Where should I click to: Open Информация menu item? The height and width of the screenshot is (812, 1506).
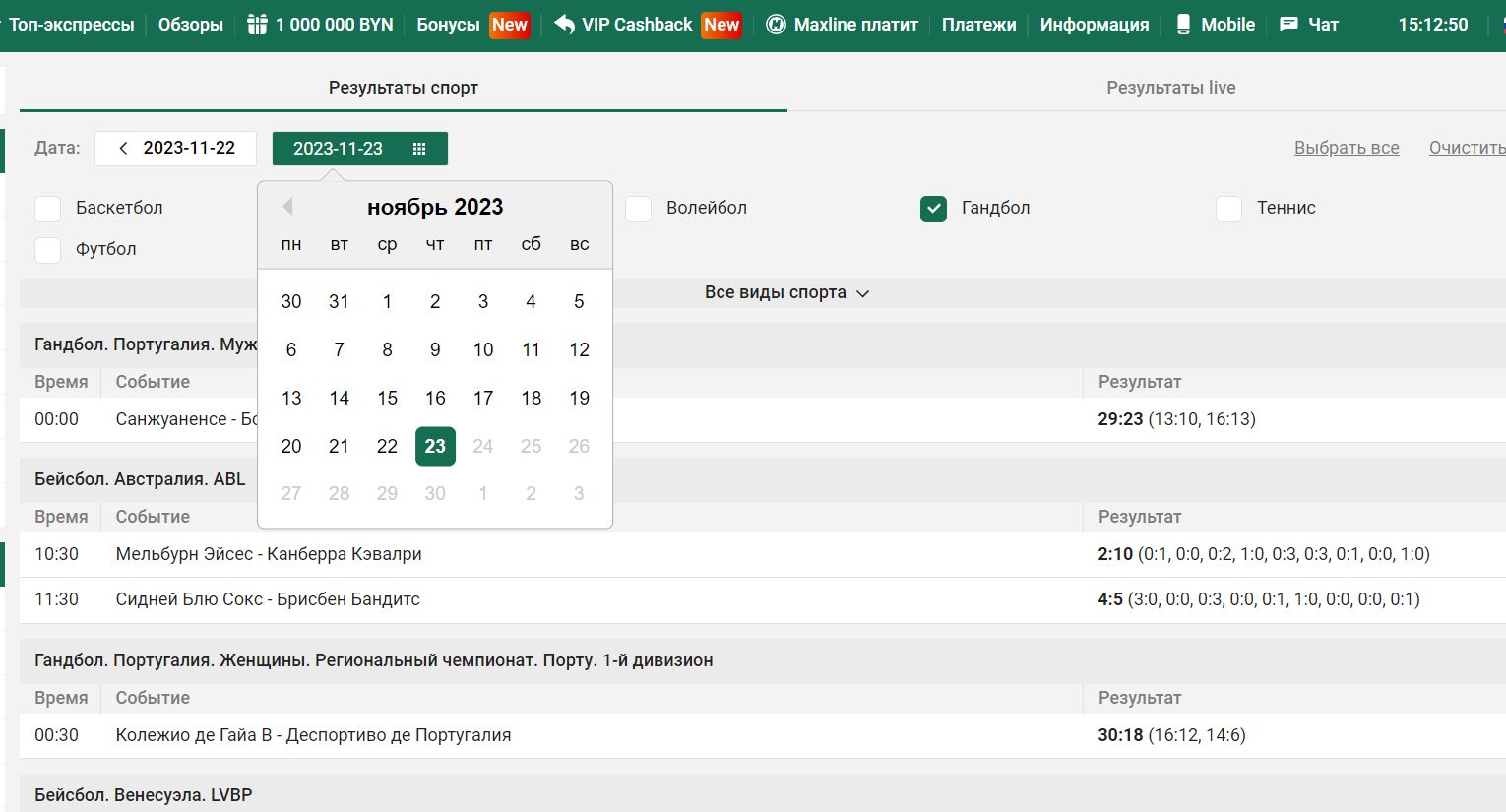pyautogui.click(x=1095, y=25)
